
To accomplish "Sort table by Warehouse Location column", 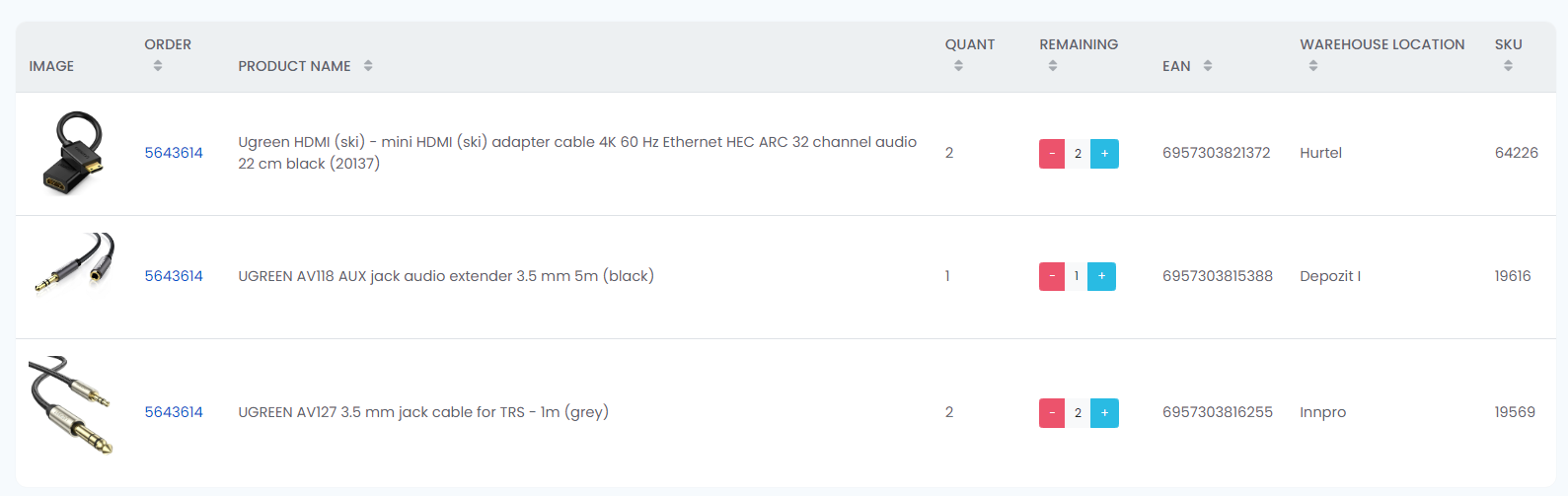I will (x=1313, y=66).
